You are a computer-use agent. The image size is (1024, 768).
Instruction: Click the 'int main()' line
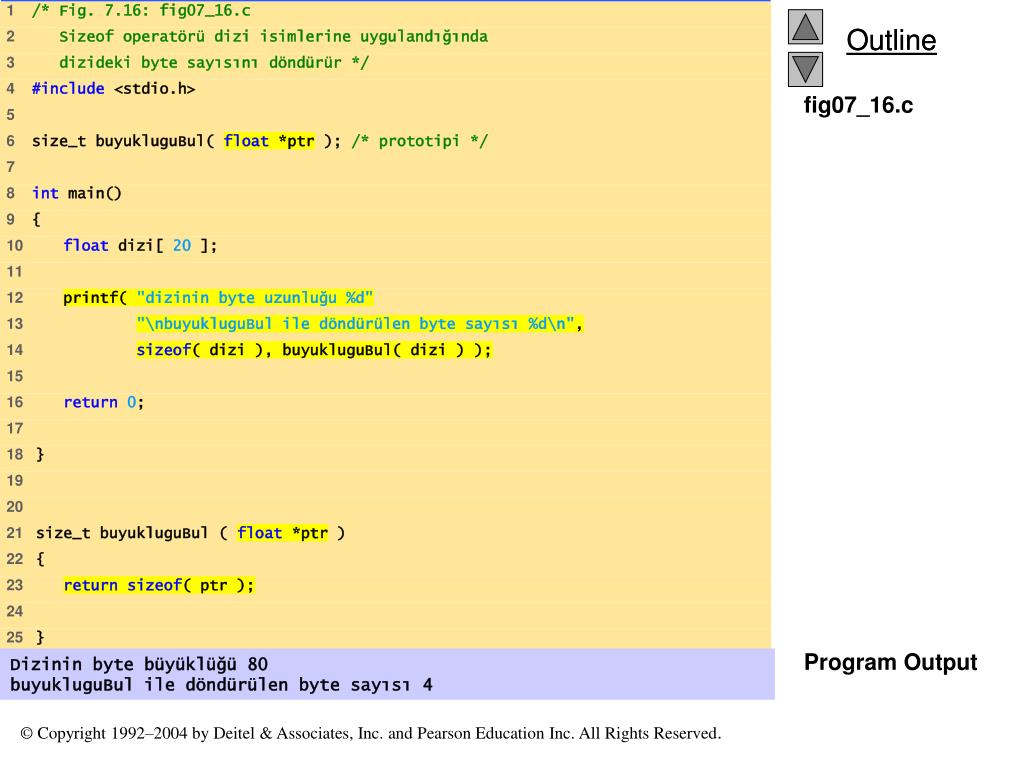click(x=76, y=193)
